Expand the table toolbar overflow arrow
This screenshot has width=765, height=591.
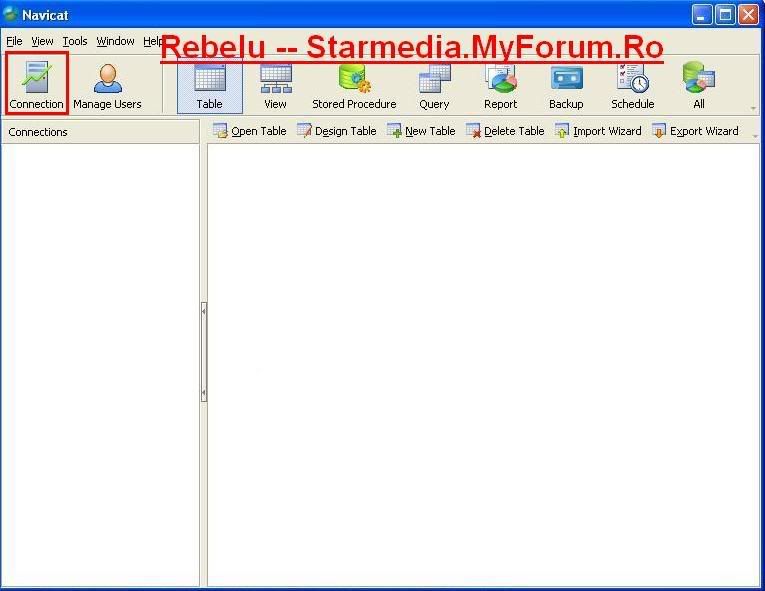pos(755,136)
